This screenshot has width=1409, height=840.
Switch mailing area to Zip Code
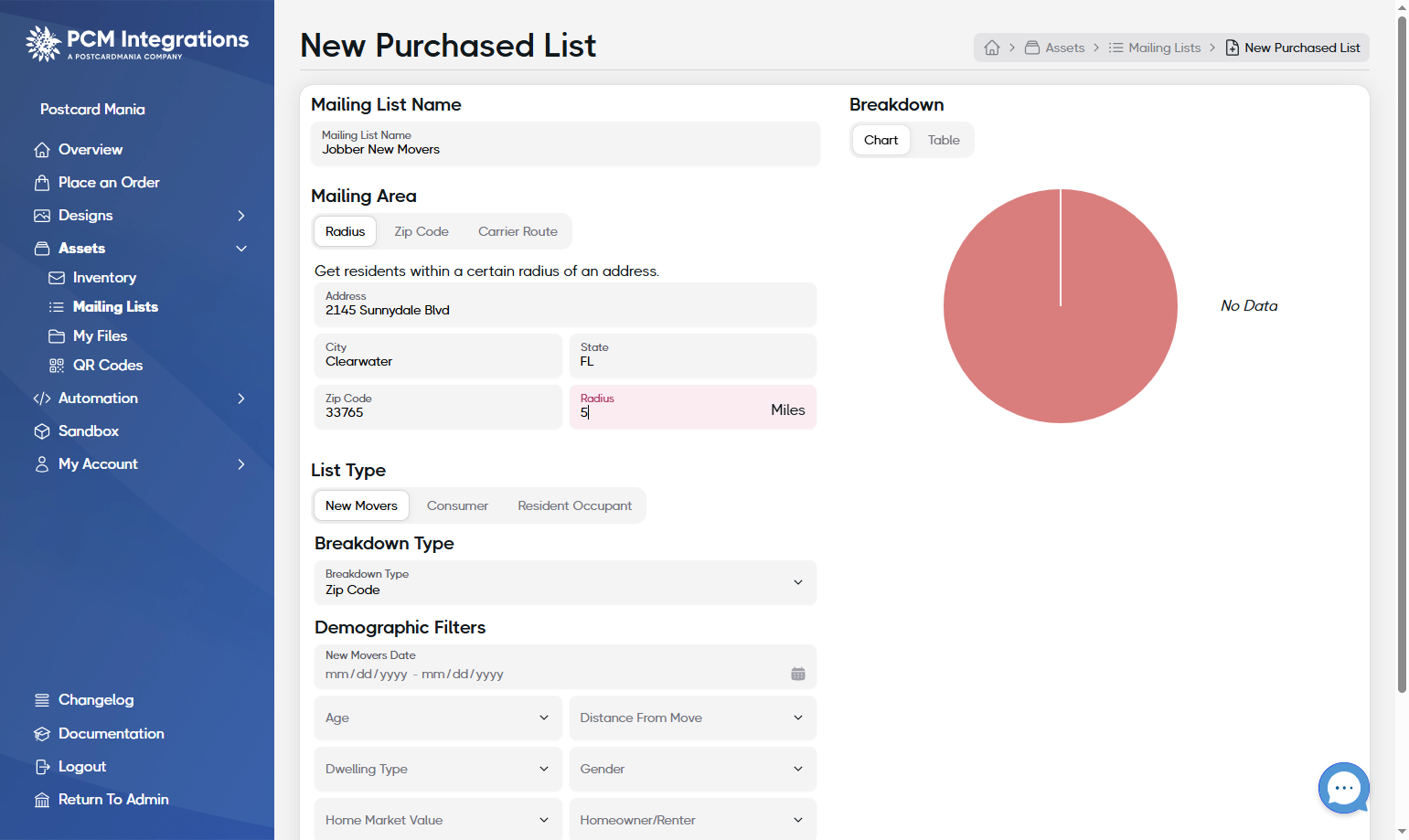coord(422,231)
